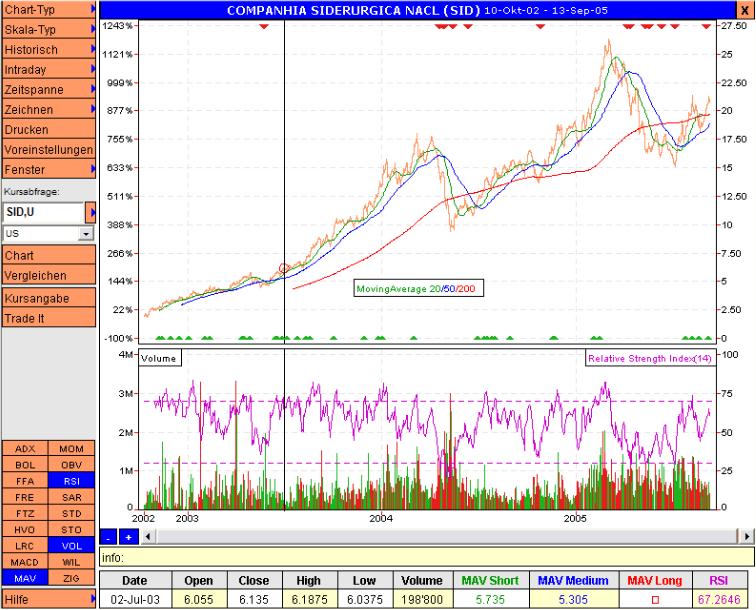The width and height of the screenshot is (756, 610).
Task: Disable the RSI indicator
Action: click(x=71, y=481)
